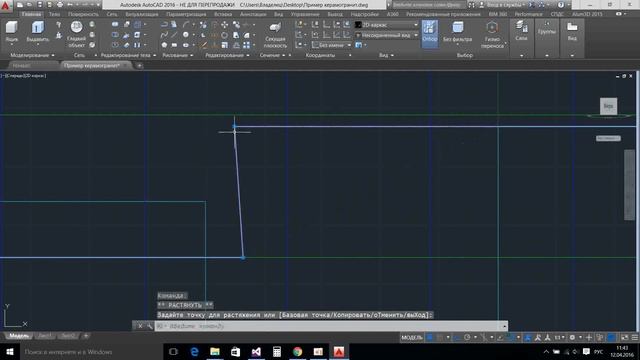Click the ViewCube top face
This screenshot has height=360, width=640.
[x=608, y=106]
